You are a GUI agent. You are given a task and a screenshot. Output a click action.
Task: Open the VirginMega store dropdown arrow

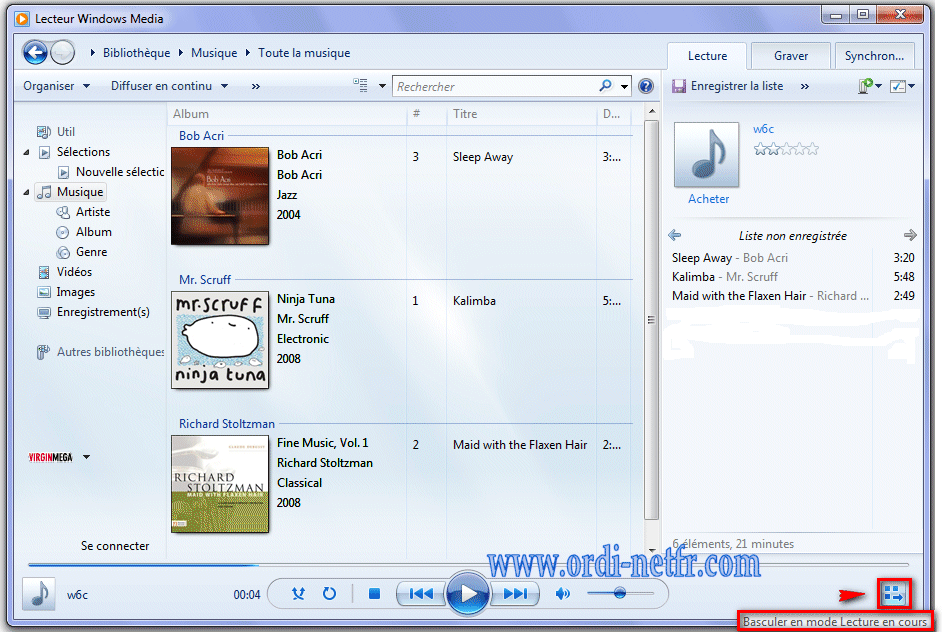point(87,457)
